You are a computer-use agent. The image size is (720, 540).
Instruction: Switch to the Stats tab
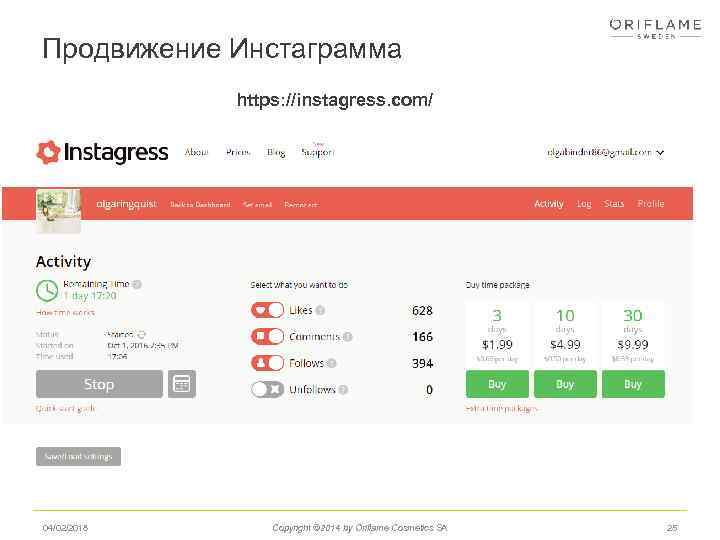click(614, 203)
